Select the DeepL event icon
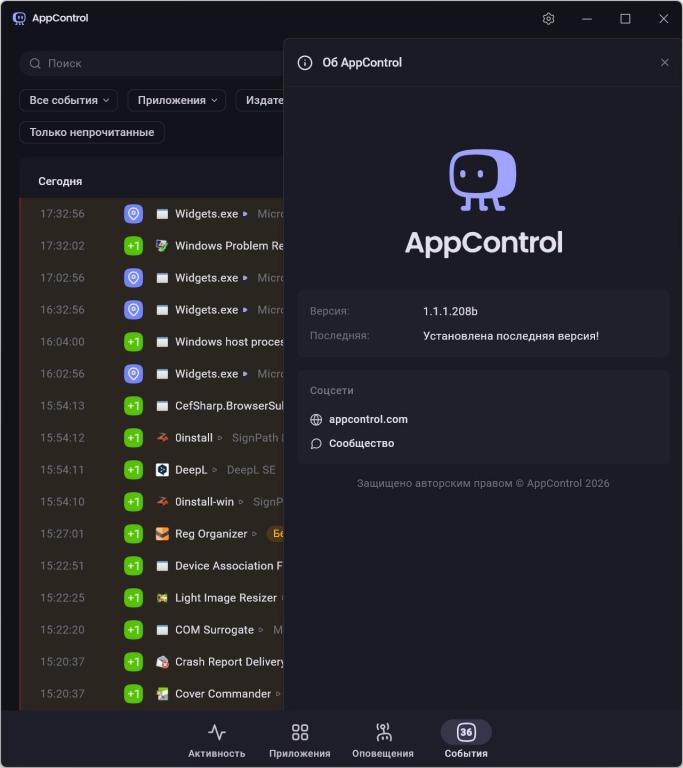Viewport: 683px width, 768px height. point(162,470)
